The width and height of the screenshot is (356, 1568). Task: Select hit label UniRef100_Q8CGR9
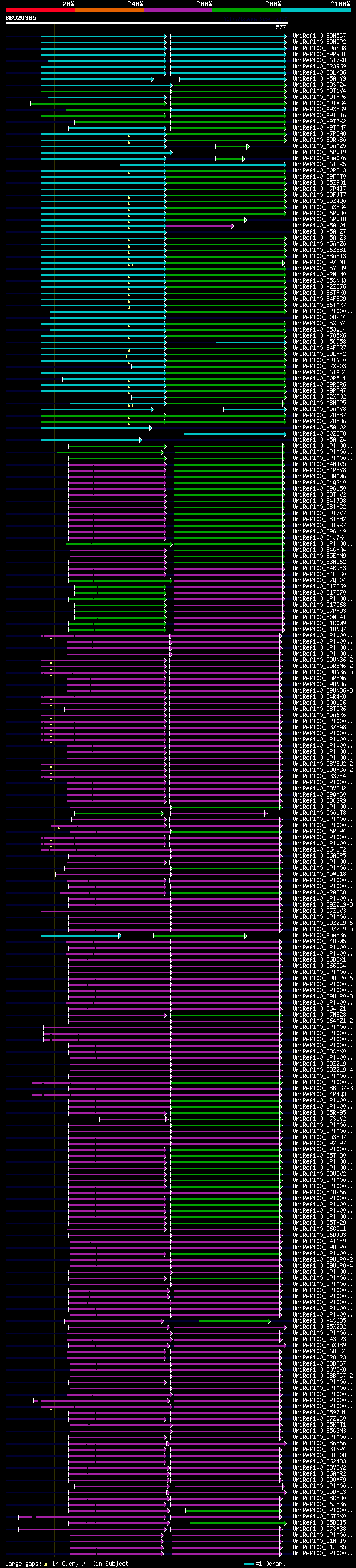pyautogui.click(x=319, y=800)
